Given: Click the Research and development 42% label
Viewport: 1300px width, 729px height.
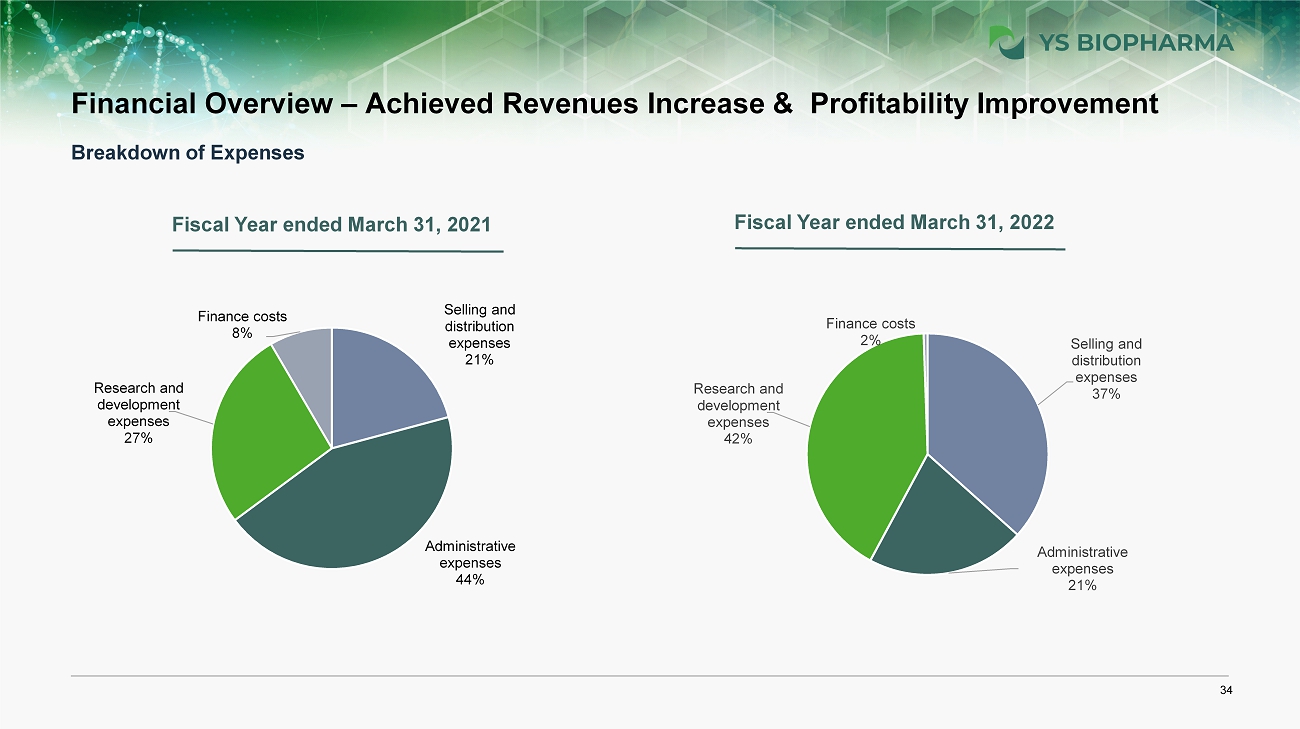Looking at the screenshot, I should 738,413.
